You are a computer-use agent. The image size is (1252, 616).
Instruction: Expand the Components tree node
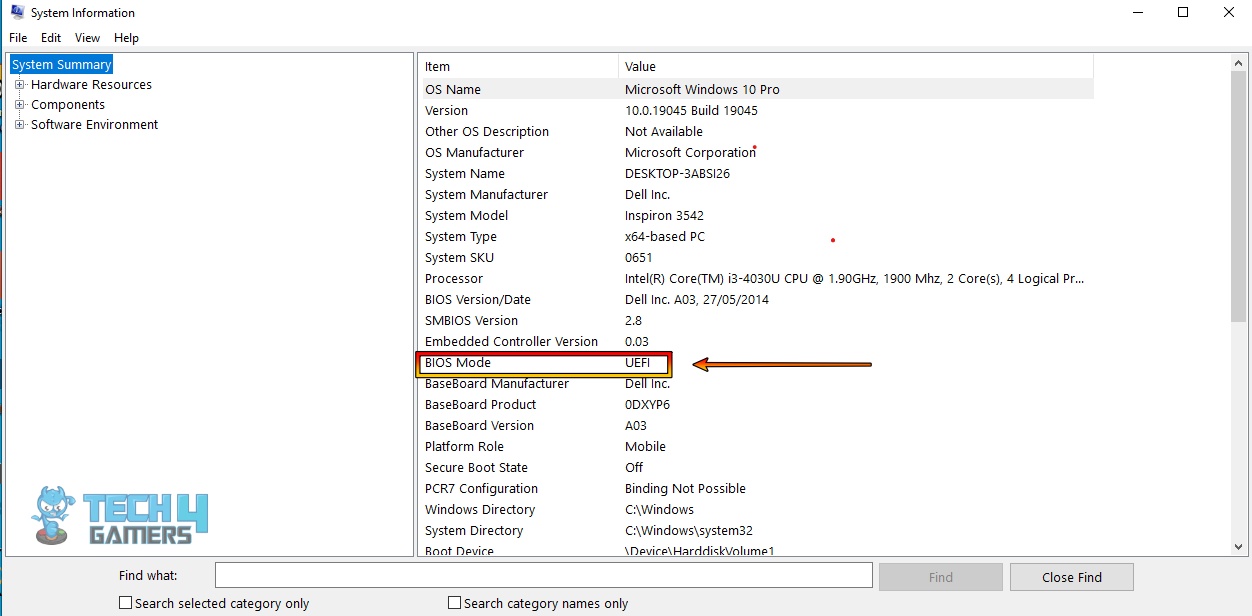[20, 105]
